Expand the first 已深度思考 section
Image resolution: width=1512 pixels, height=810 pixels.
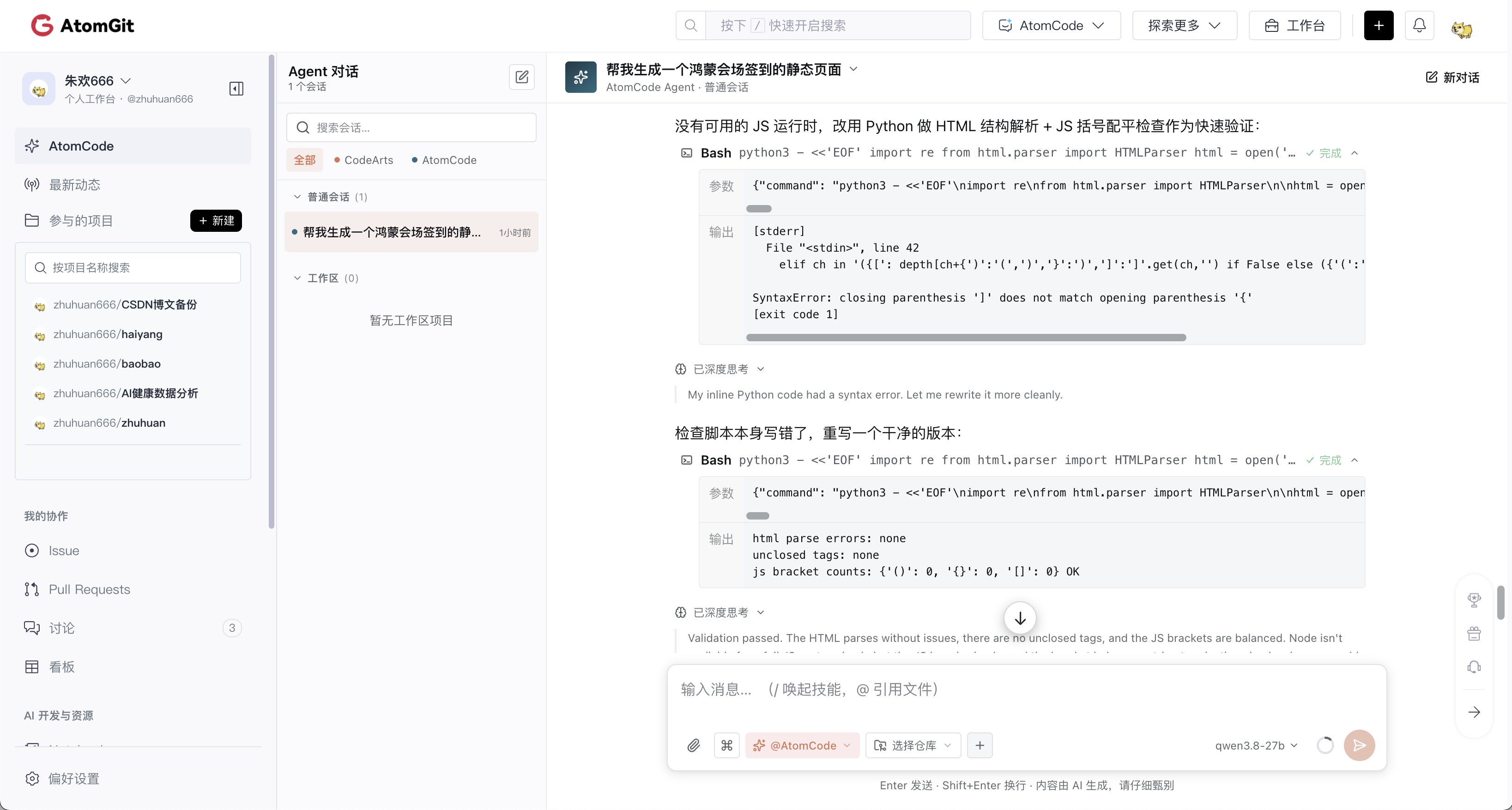pyautogui.click(x=720, y=369)
